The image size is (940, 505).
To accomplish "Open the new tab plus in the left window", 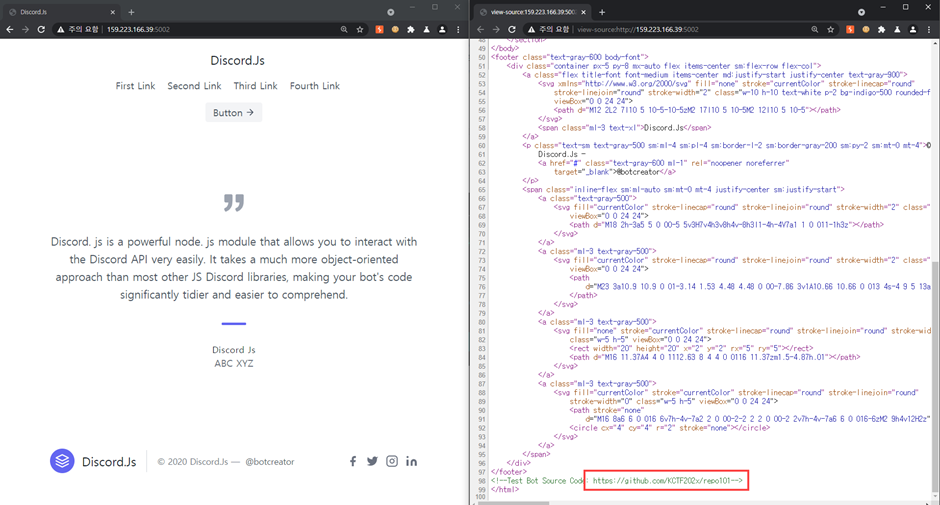I will [x=131, y=12].
